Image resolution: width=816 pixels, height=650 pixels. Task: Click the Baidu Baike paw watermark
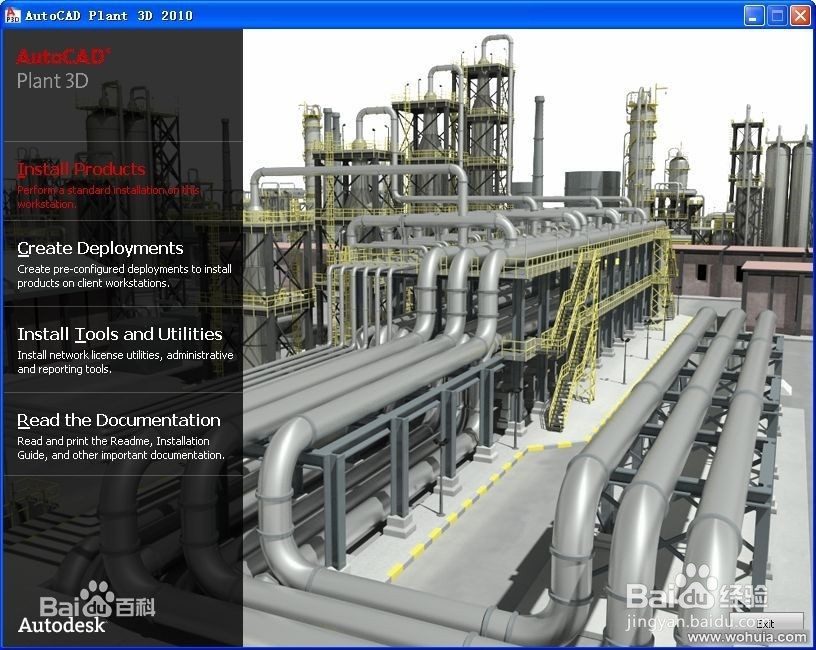tap(97, 600)
